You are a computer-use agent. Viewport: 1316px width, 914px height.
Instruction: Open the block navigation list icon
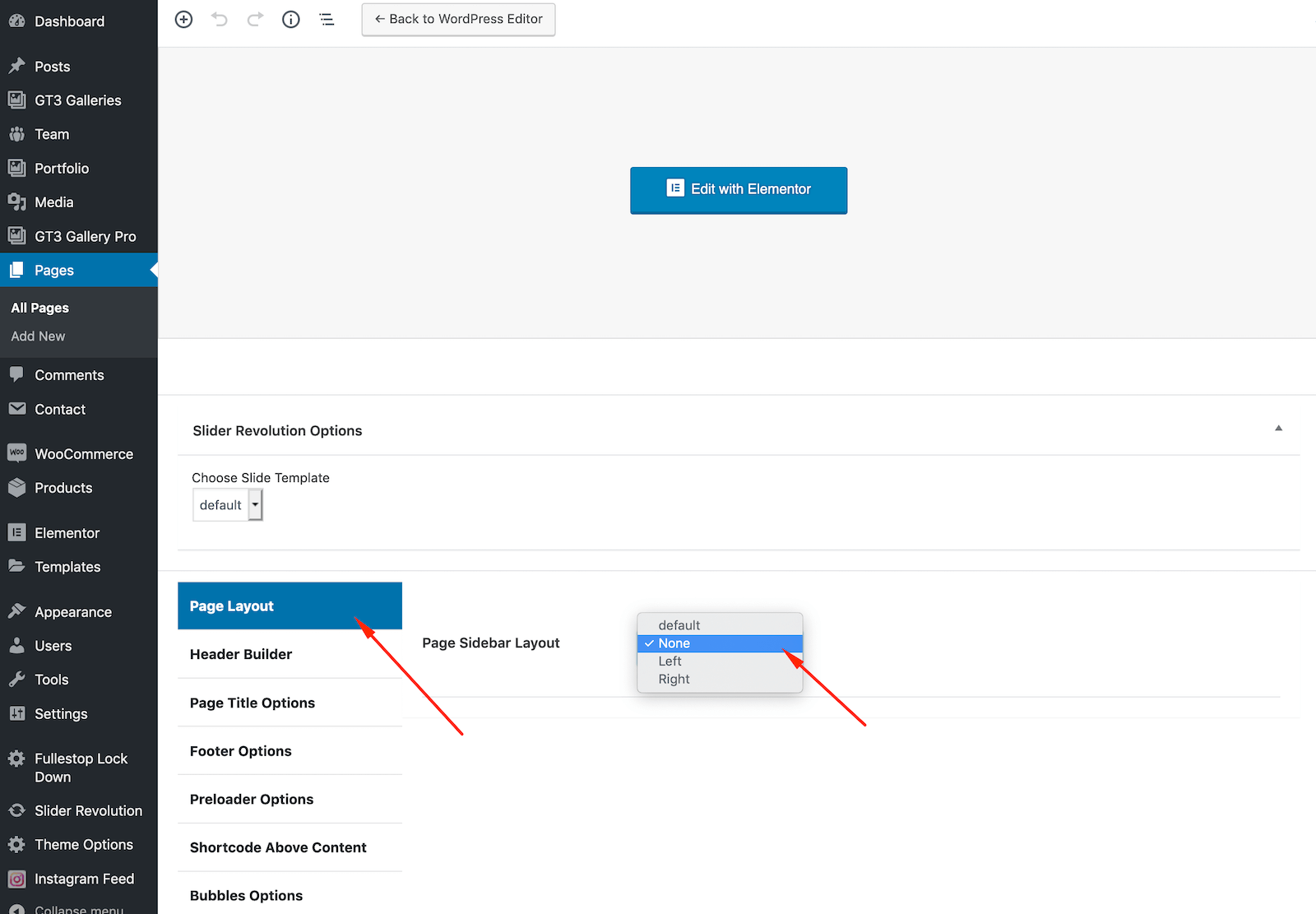tap(327, 19)
